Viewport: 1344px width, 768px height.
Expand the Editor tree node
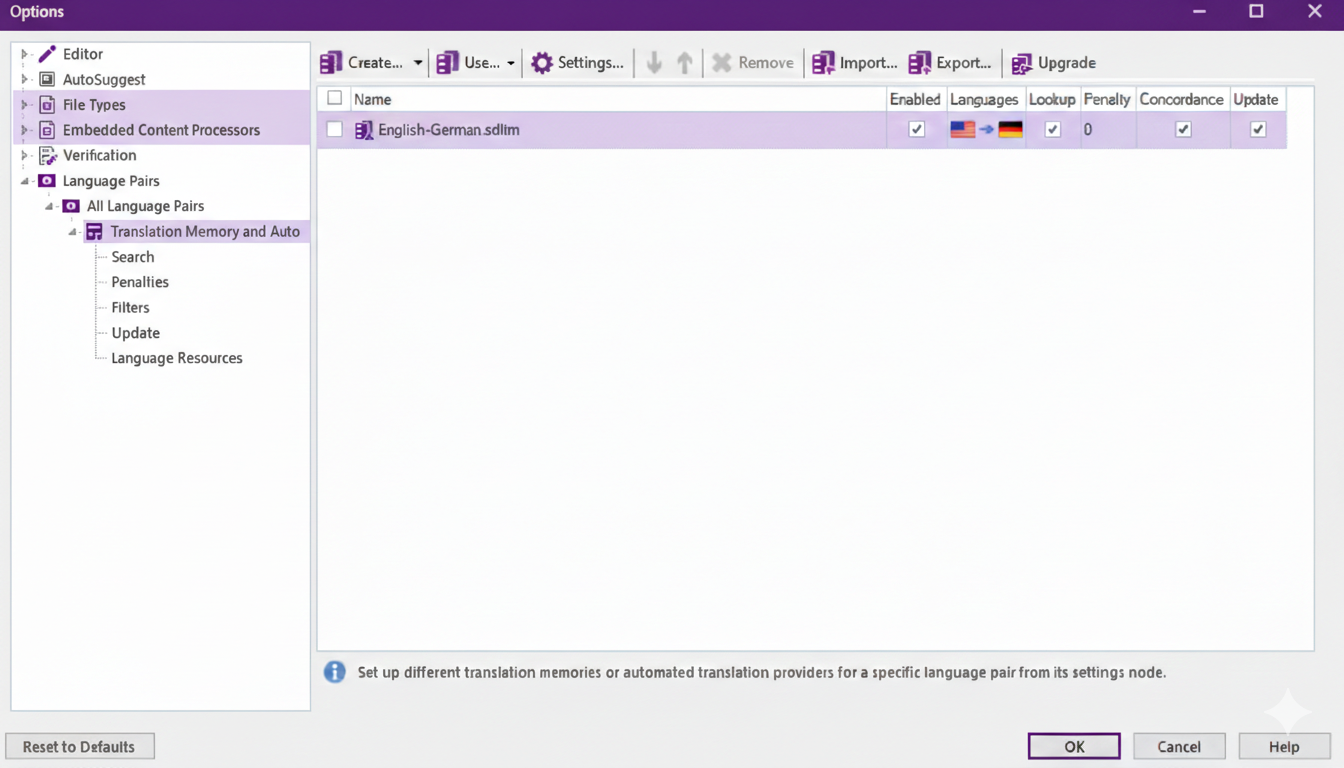(25, 54)
